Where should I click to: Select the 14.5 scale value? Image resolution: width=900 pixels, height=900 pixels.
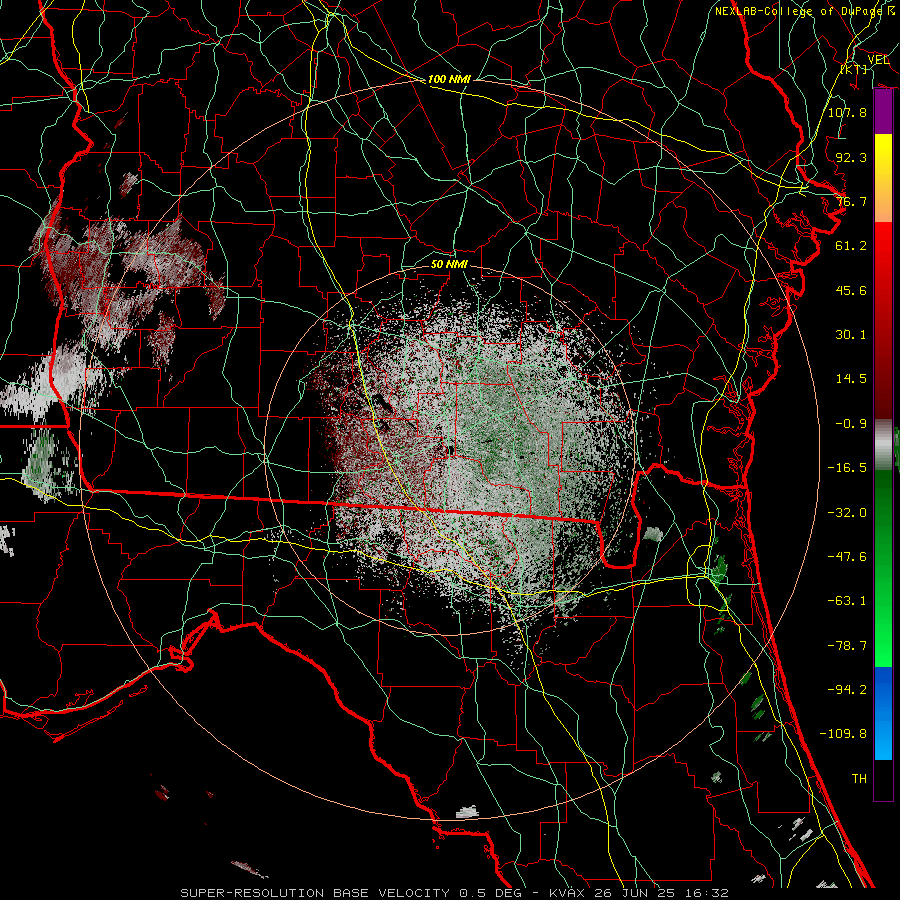coord(851,379)
